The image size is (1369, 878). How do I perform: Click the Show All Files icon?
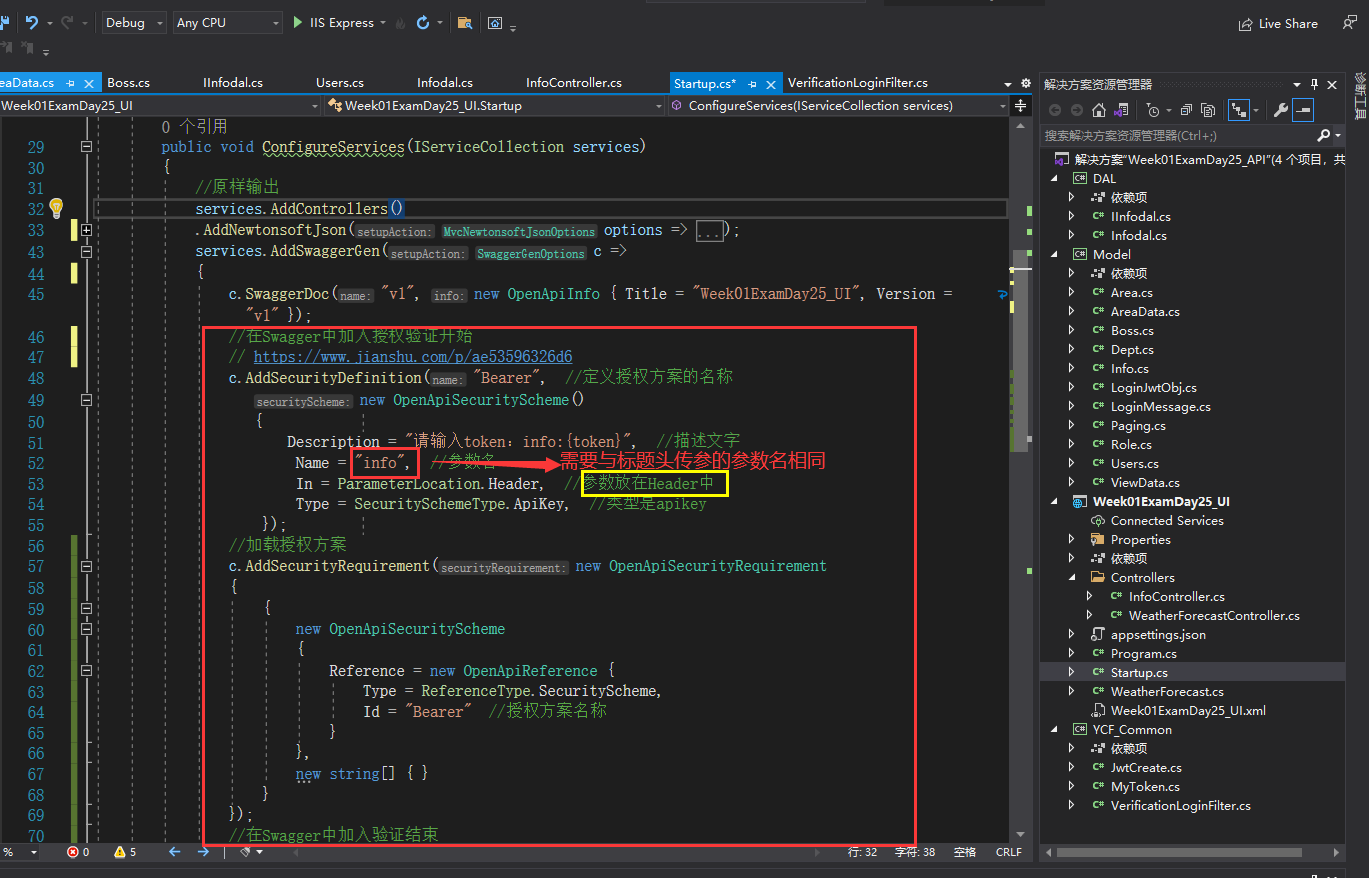point(1208,110)
